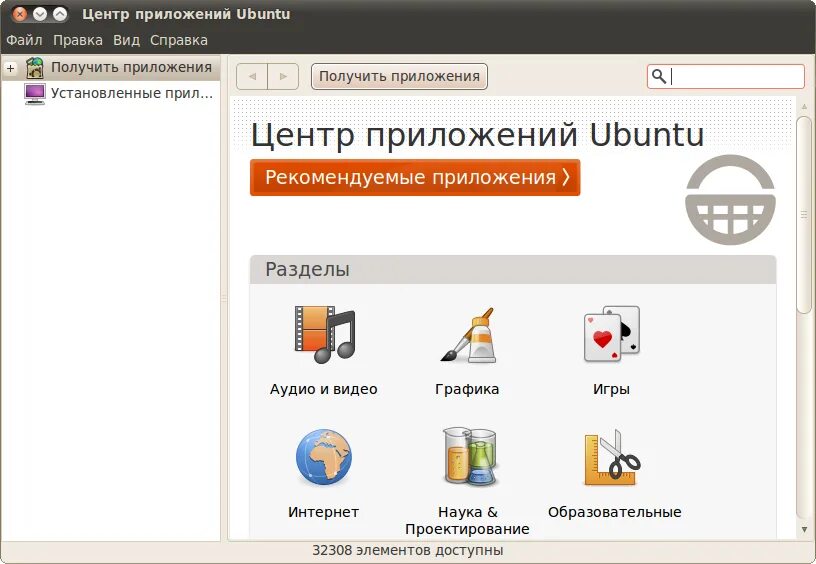Open the Образовательные ruler and scissors icon
This screenshot has height=564, width=816.
612,457
